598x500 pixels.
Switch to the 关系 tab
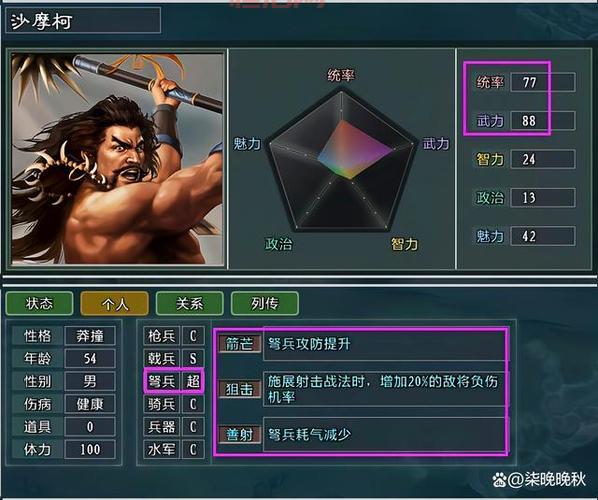click(190, 304)
